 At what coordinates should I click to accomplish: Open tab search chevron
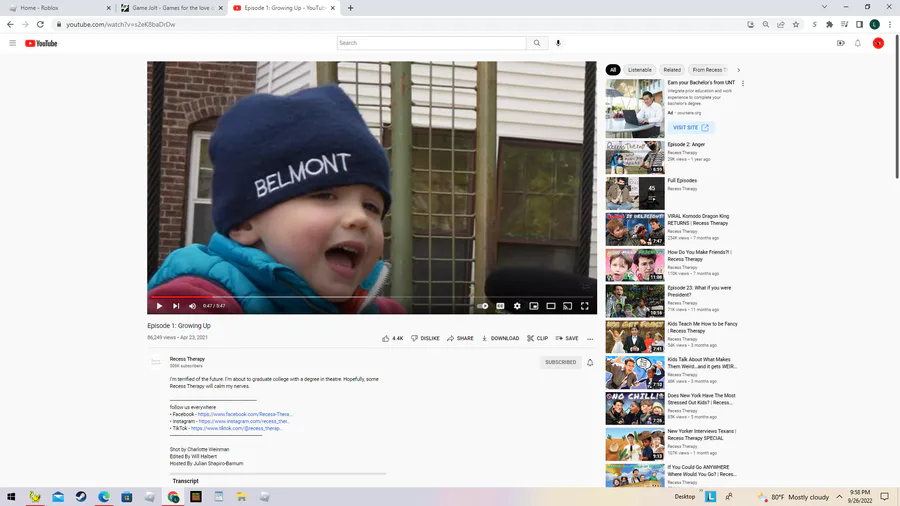(824, 7)
